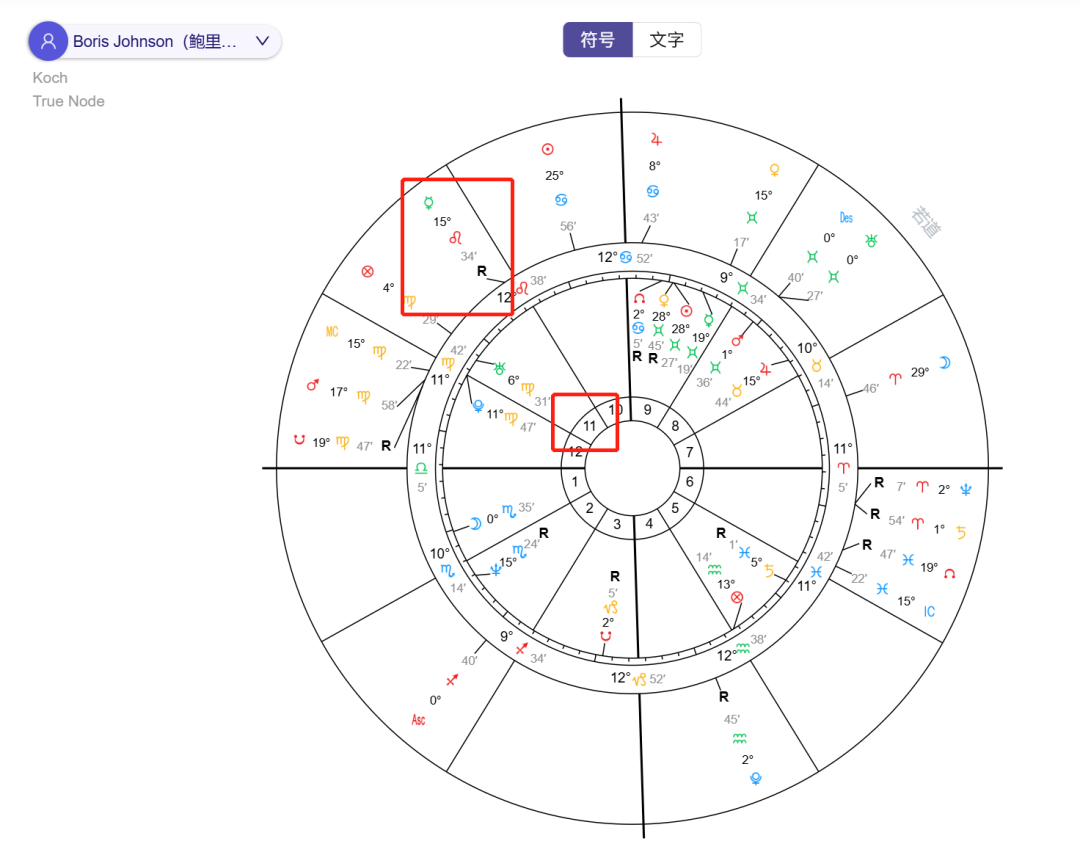Click house number 11 inside the red box
The width and height of the screenshot is (1080, 855).
589,426
